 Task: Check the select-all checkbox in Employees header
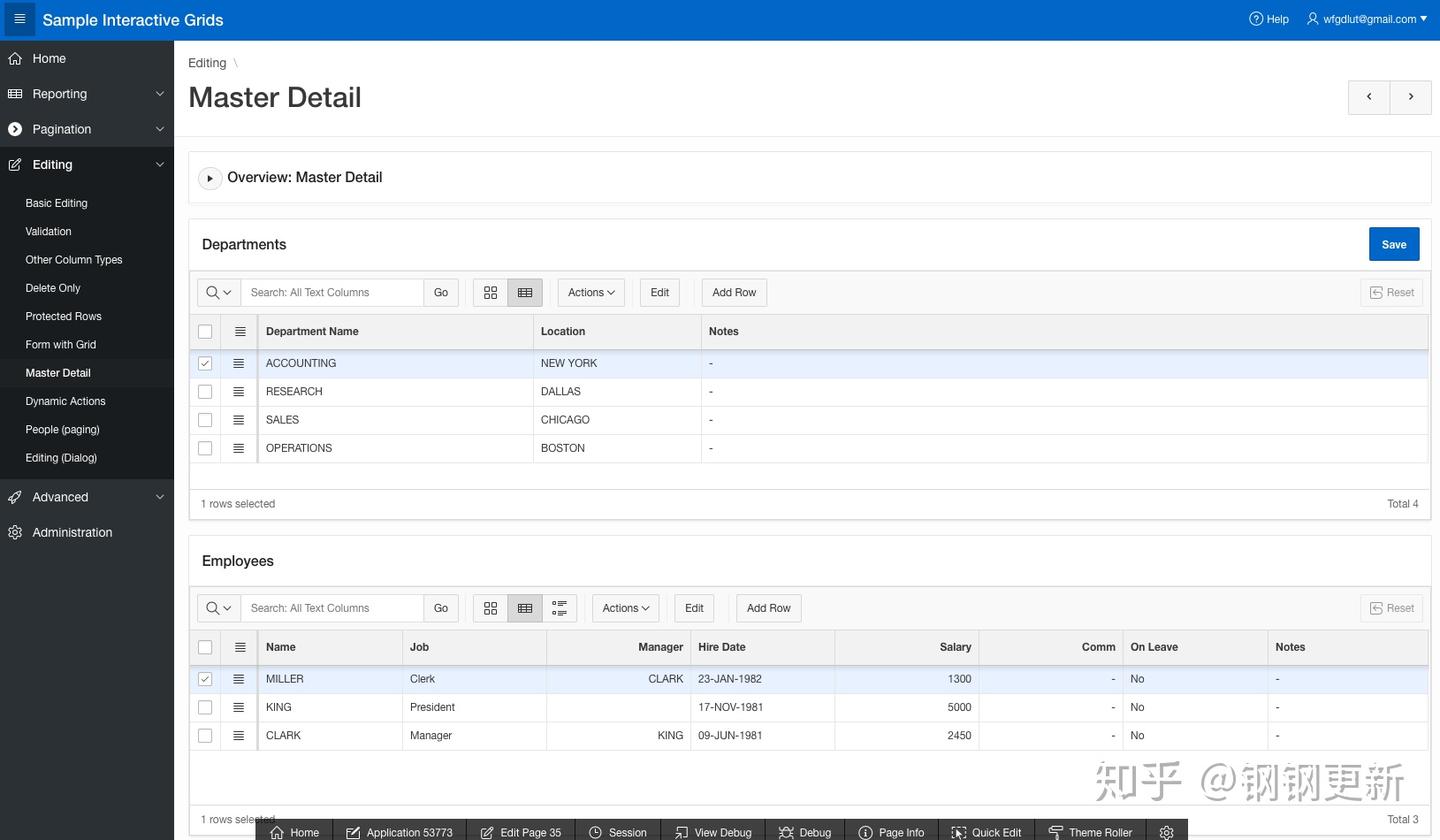click(x=204, y=647)
